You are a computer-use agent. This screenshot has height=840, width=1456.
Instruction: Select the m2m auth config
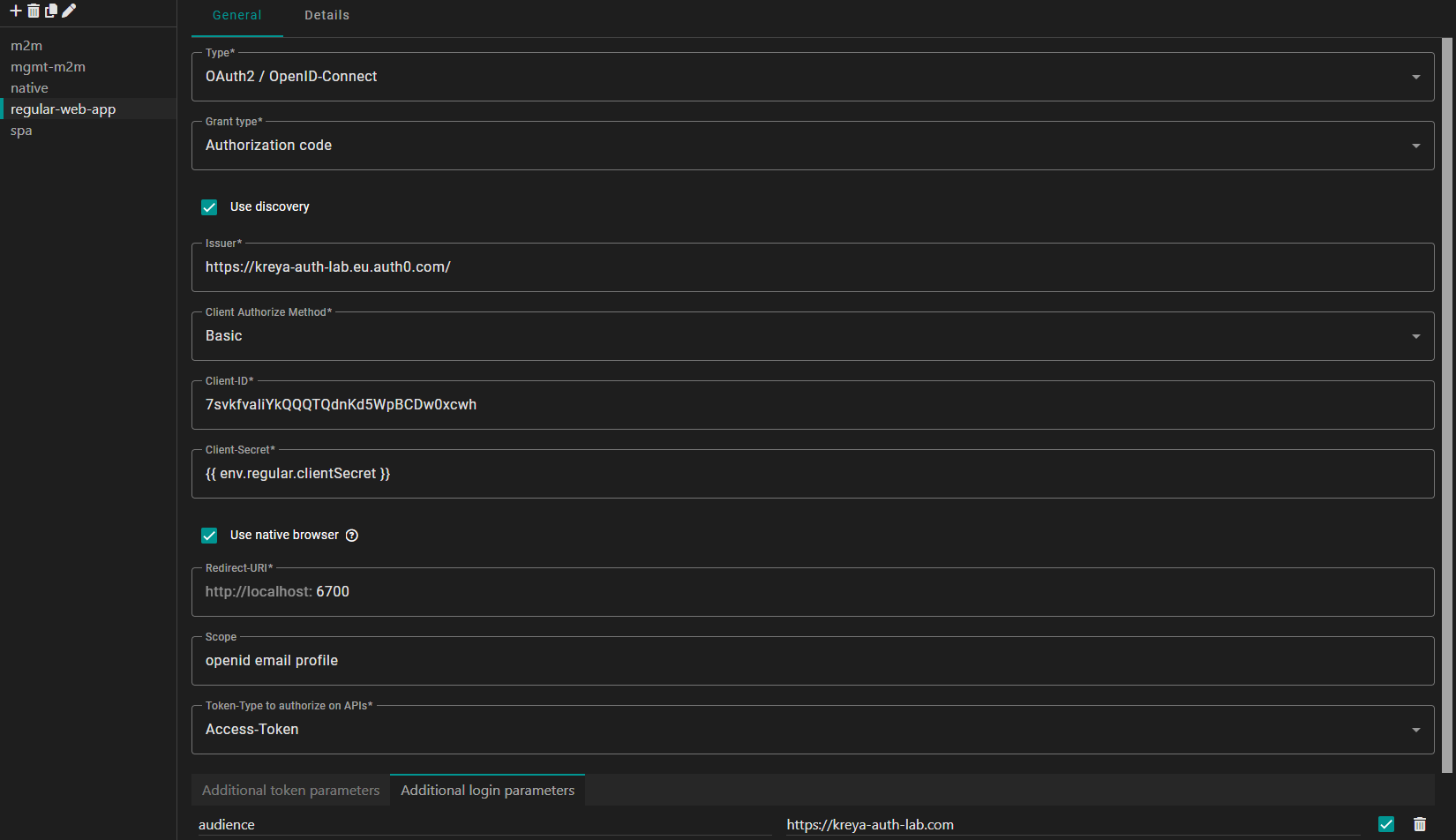point(26,46)
